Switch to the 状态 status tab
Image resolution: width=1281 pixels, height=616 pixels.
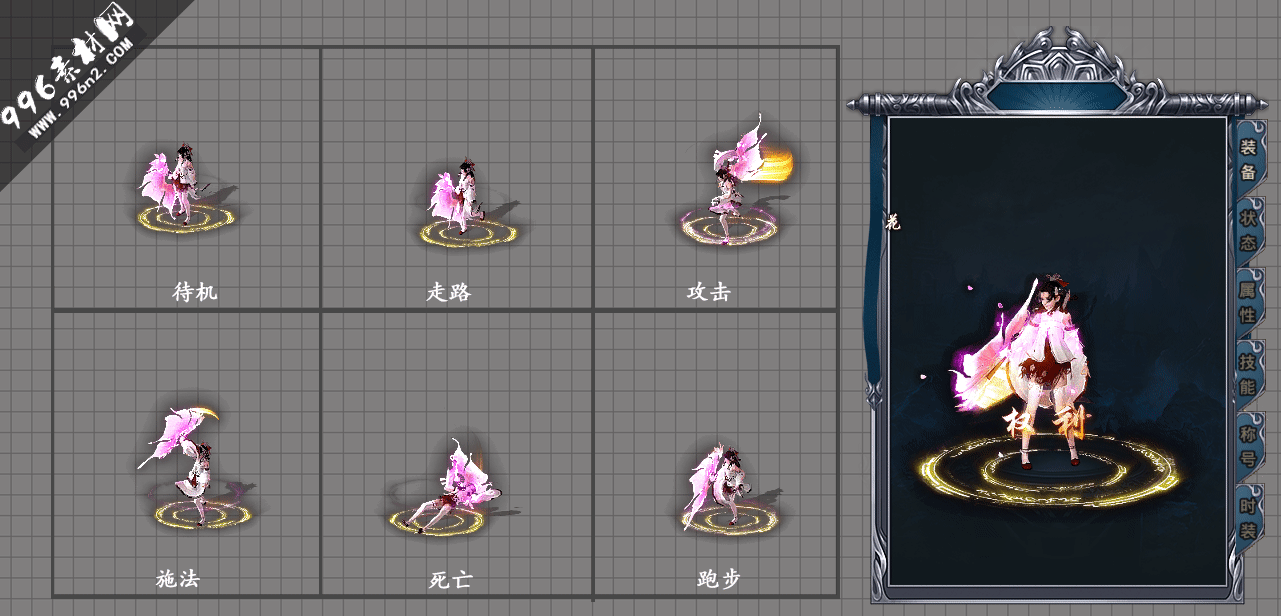pyautogui.click(x=1248, y=230)
